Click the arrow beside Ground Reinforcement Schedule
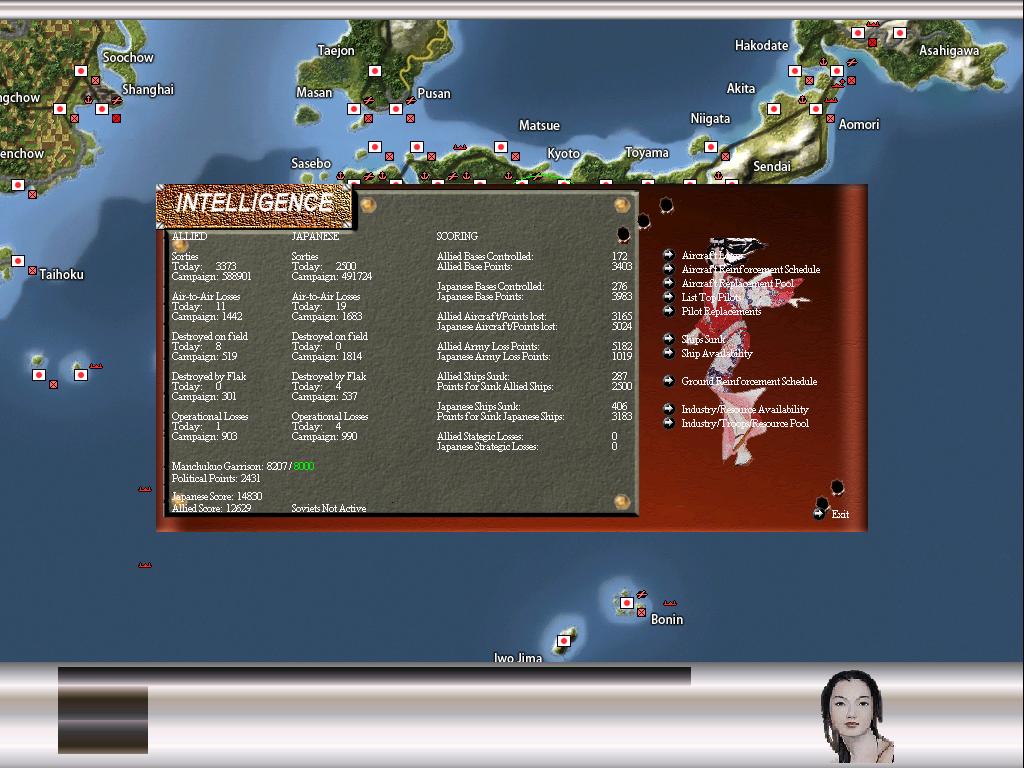The width and height of the screenshot is (1024, 768). point(668,381)
